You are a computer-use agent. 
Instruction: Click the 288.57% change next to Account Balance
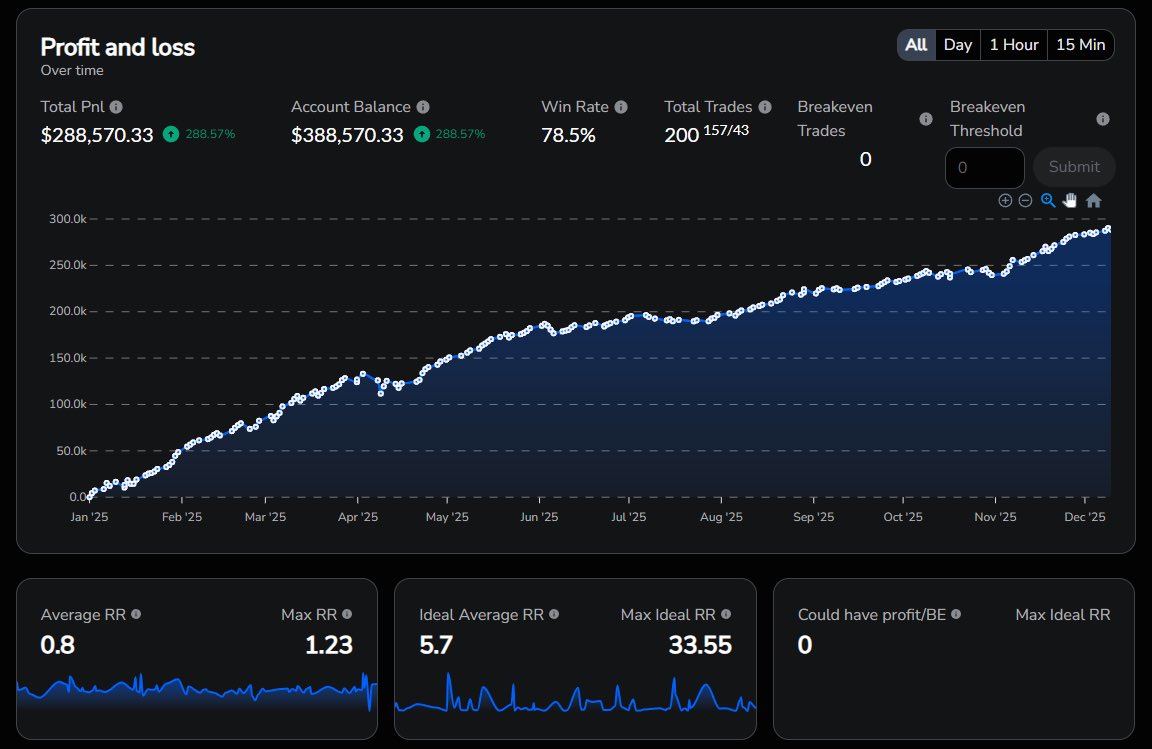pos(461,134)
